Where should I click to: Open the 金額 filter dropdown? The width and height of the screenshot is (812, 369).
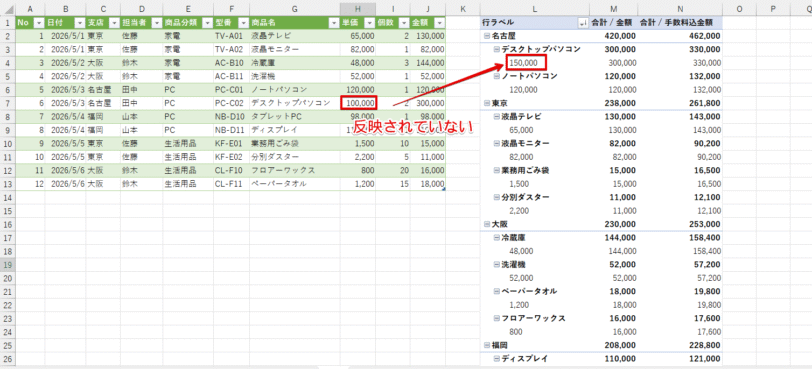click(439, 23)
